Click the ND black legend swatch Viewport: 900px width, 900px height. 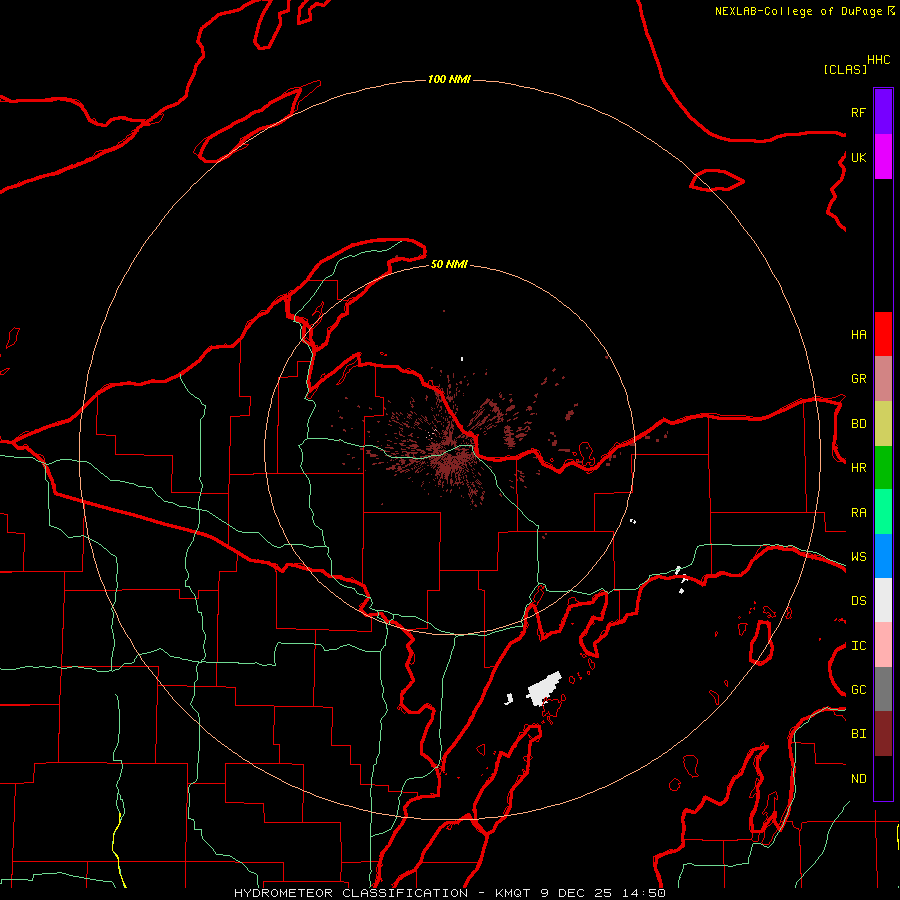(x=883, y=778)
